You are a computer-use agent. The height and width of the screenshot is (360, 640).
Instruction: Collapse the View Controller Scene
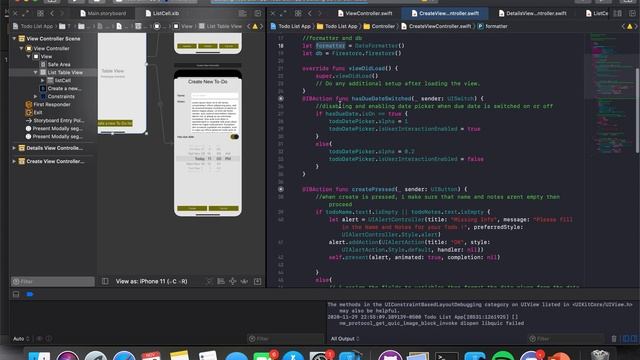pos(14,39)
